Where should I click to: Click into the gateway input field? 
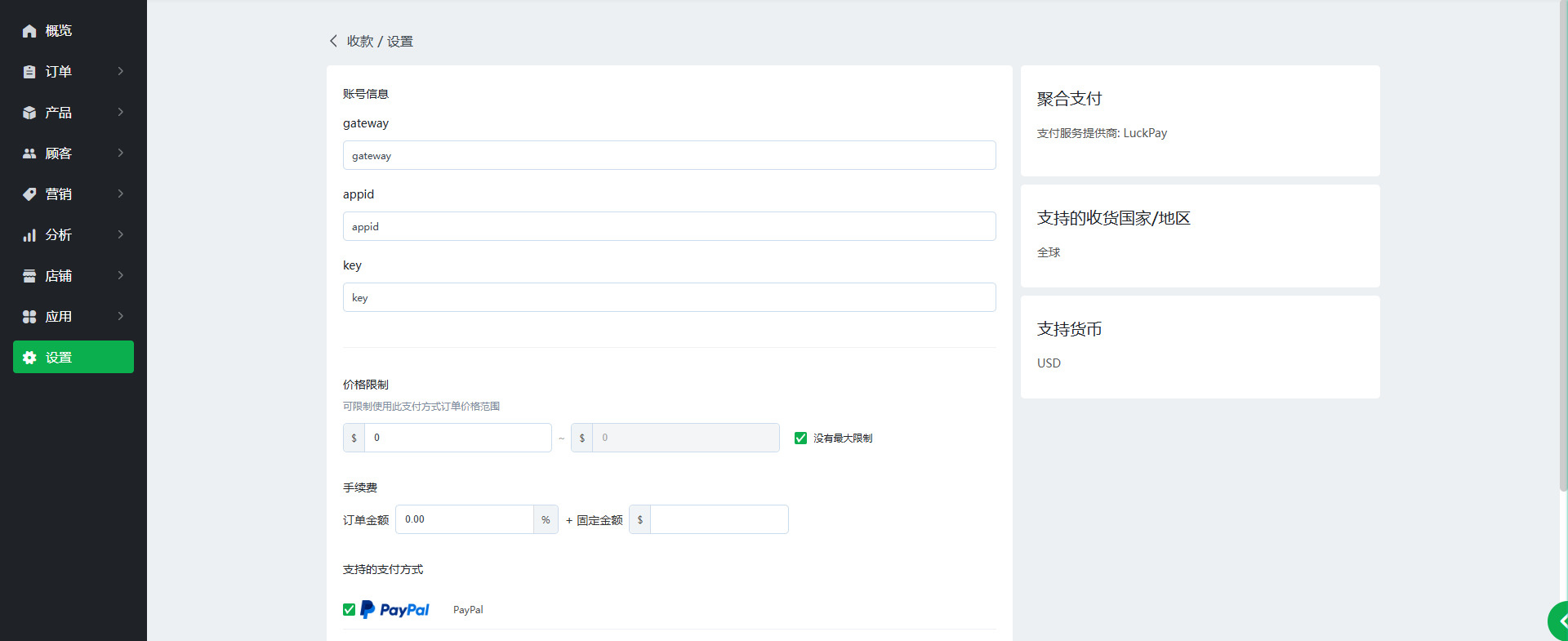[669, 155]
